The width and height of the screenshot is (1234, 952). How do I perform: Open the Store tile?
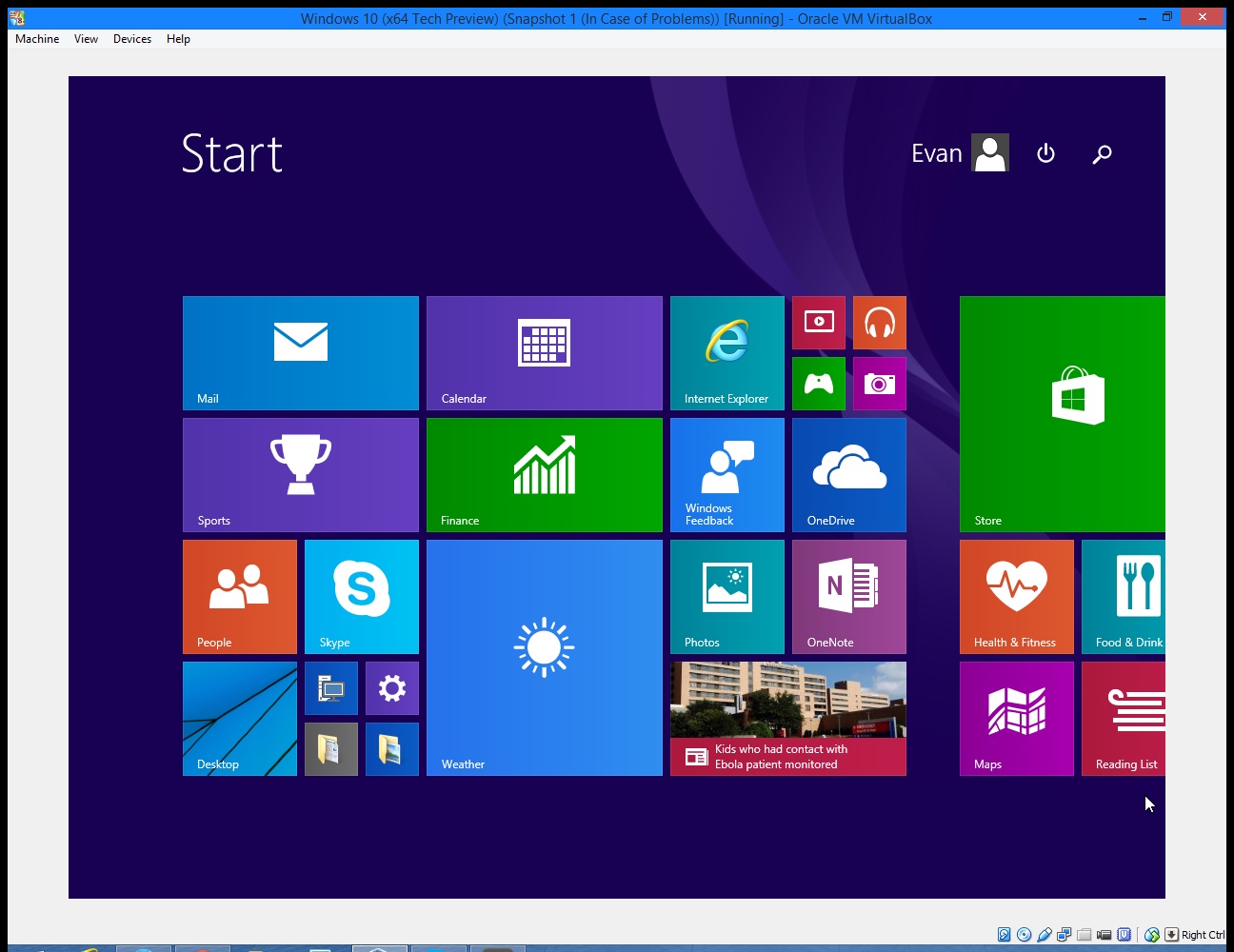pos(1063,414)
